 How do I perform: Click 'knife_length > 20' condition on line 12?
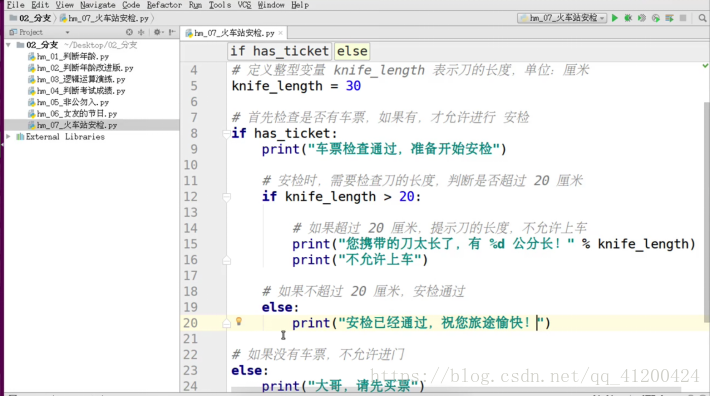[x=350, y=196]
